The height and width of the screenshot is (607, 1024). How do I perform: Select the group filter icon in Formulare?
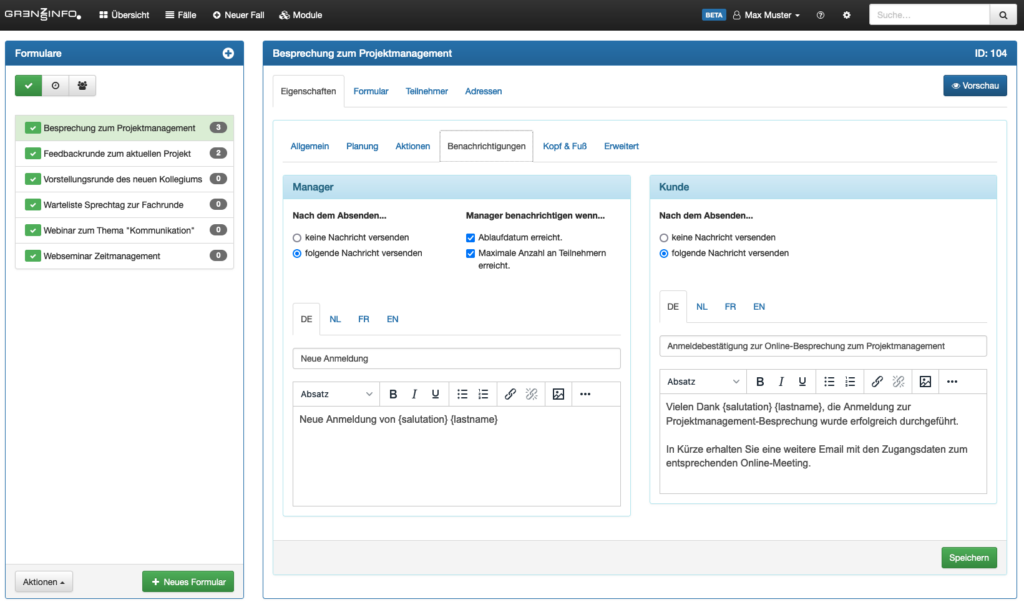click(x=82, y=86)
